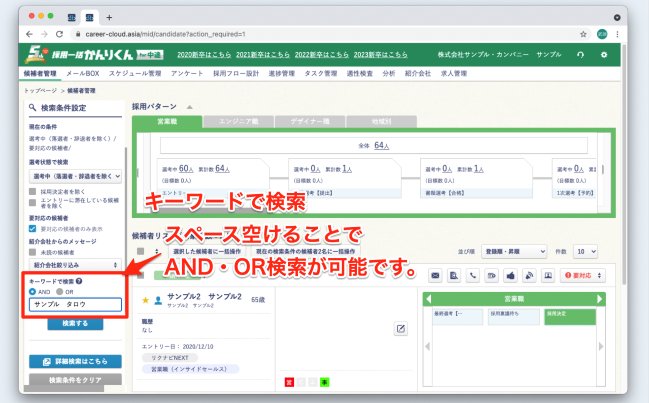
Task: Collapse 採用パターン with triangle arrow
Action: coord(189,107)
